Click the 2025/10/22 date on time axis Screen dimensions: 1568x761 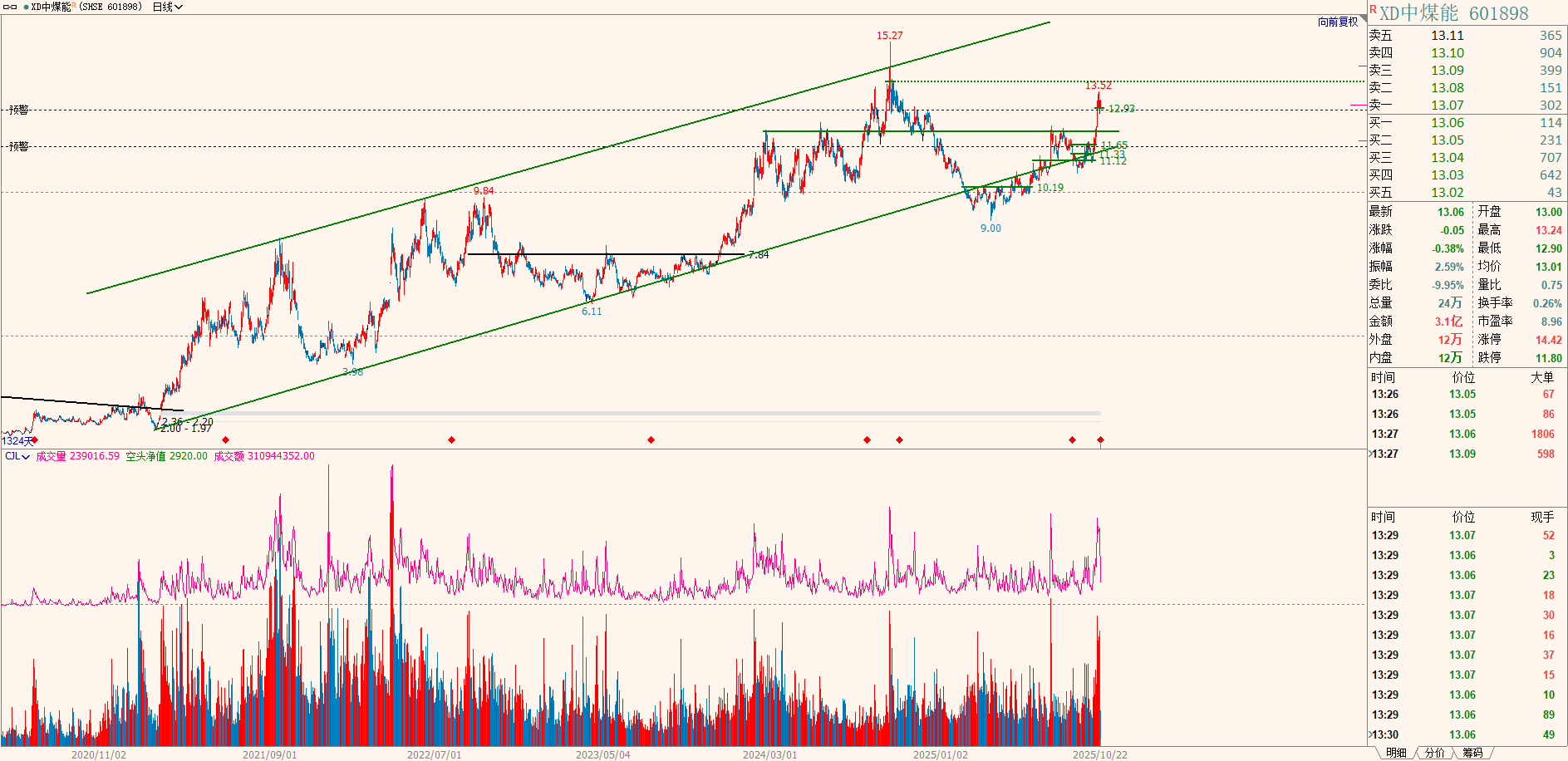(x=1100, y=755)
